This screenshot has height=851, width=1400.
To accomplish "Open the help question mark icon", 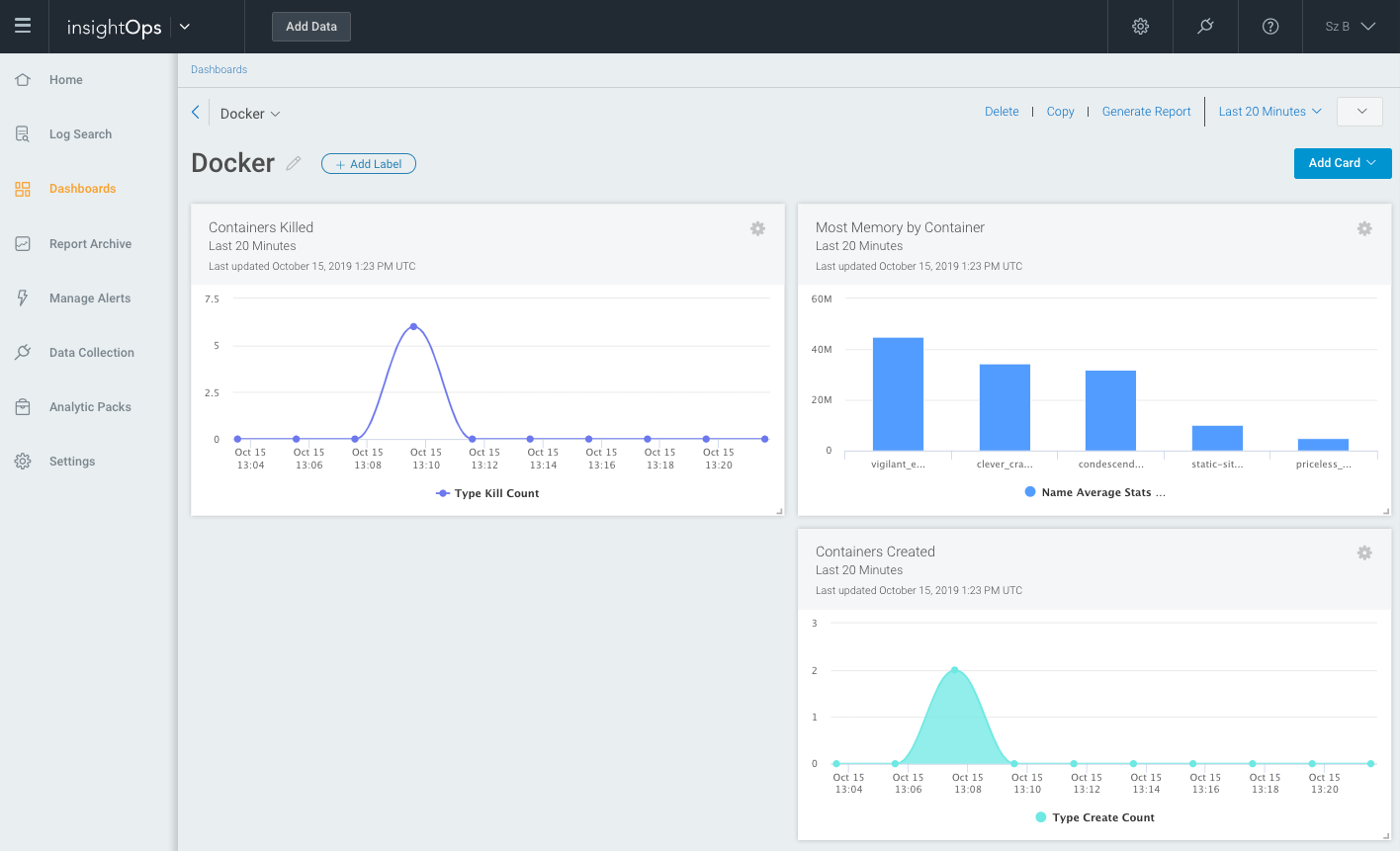I will pyautogui.click(x=1270, y=27).
